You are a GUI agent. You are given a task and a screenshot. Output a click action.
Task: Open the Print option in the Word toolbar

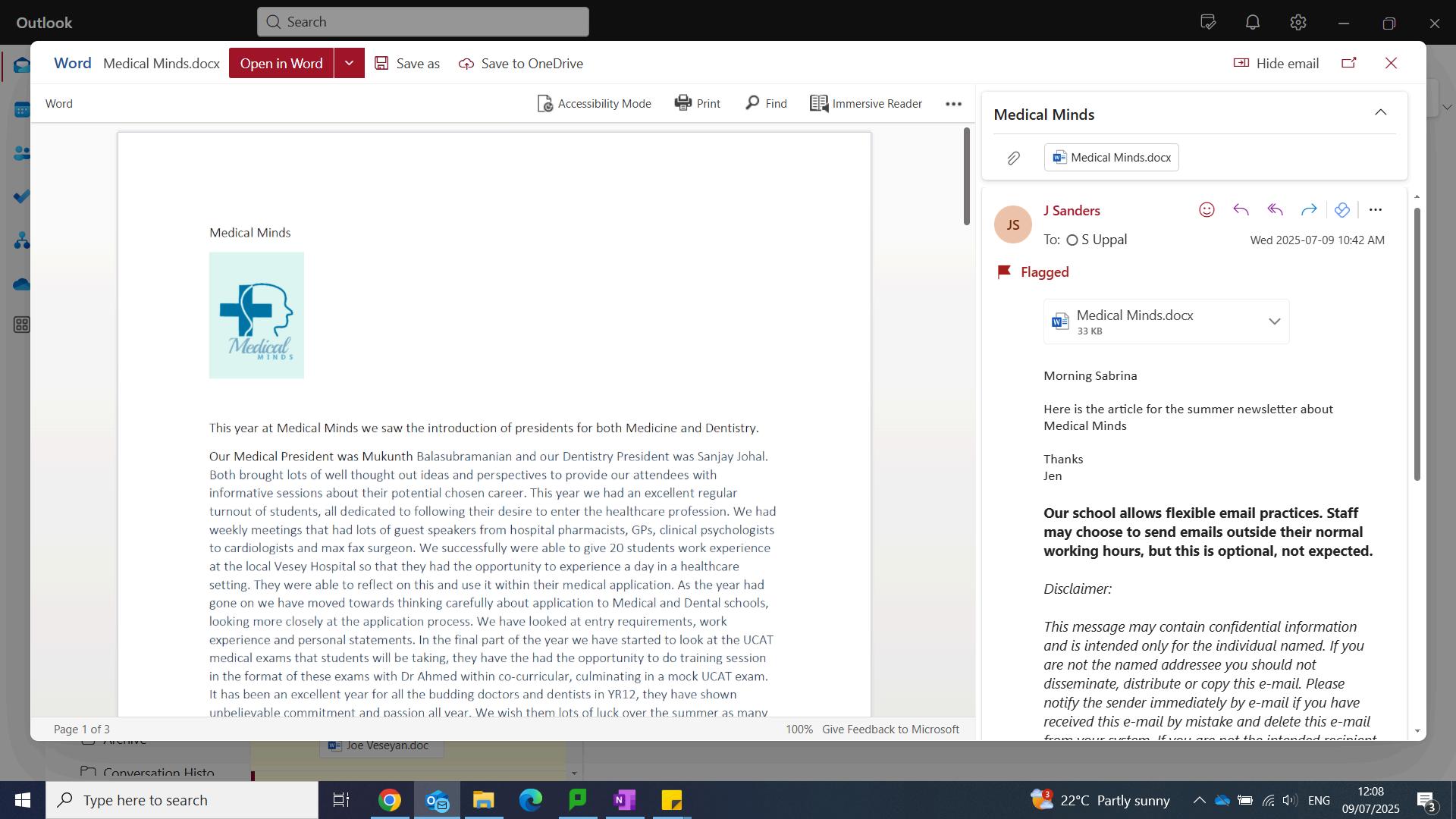[x=698, y=103]
